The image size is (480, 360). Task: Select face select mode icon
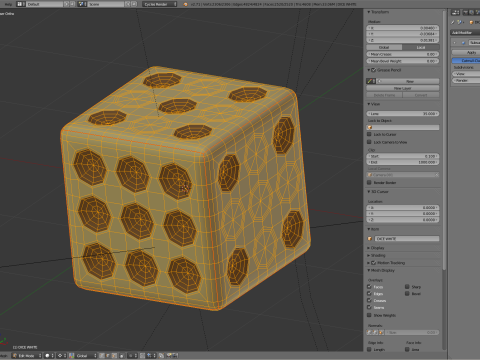114,356
